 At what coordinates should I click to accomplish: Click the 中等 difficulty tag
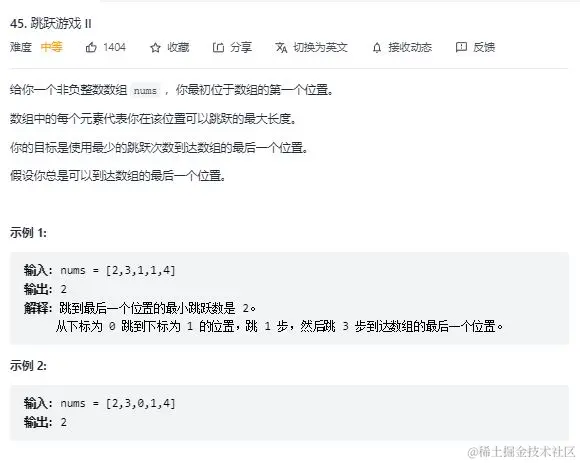click(51, 47)
